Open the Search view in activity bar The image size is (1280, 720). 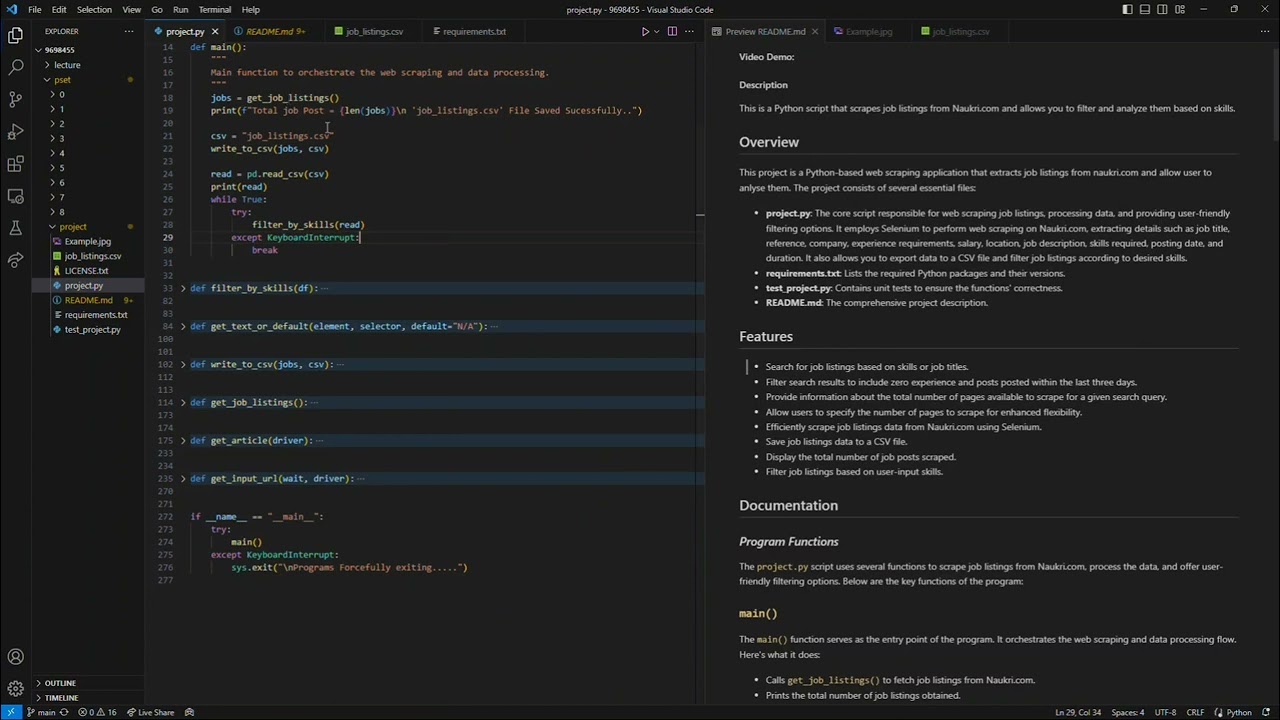(x=15, y=68)
